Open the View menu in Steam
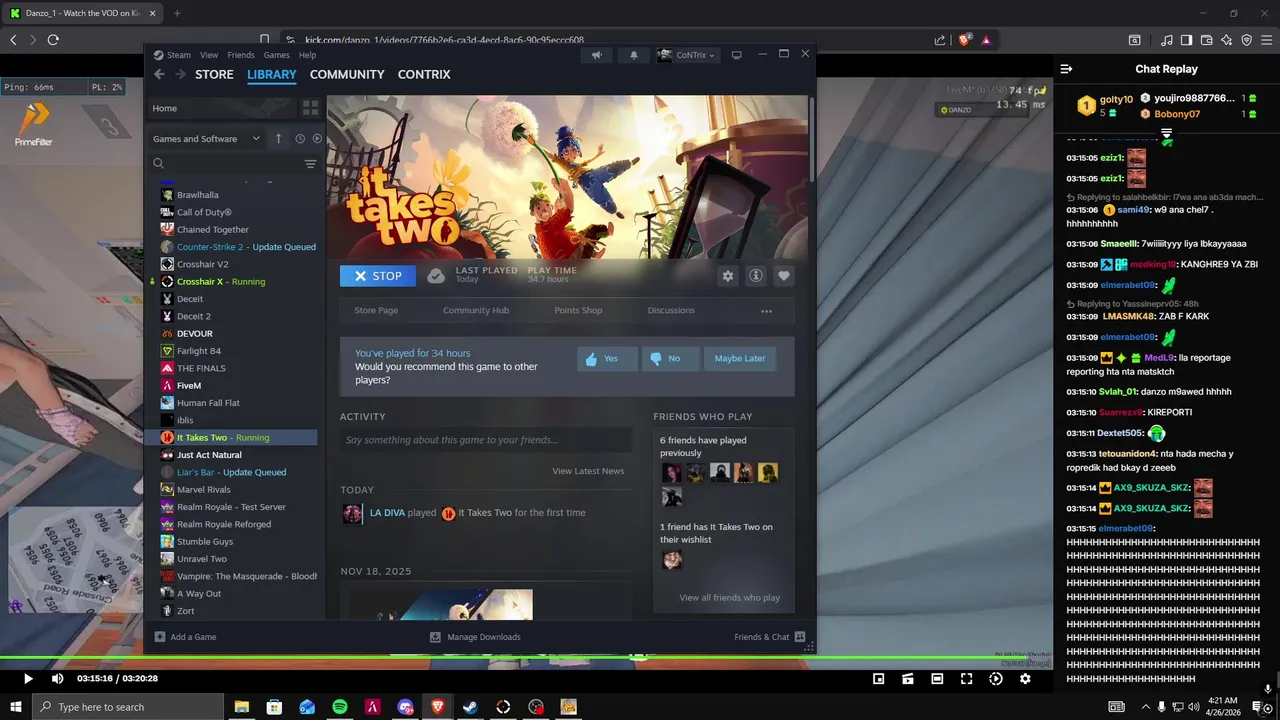The image size is (1280, 720). [x=209, y=55]
